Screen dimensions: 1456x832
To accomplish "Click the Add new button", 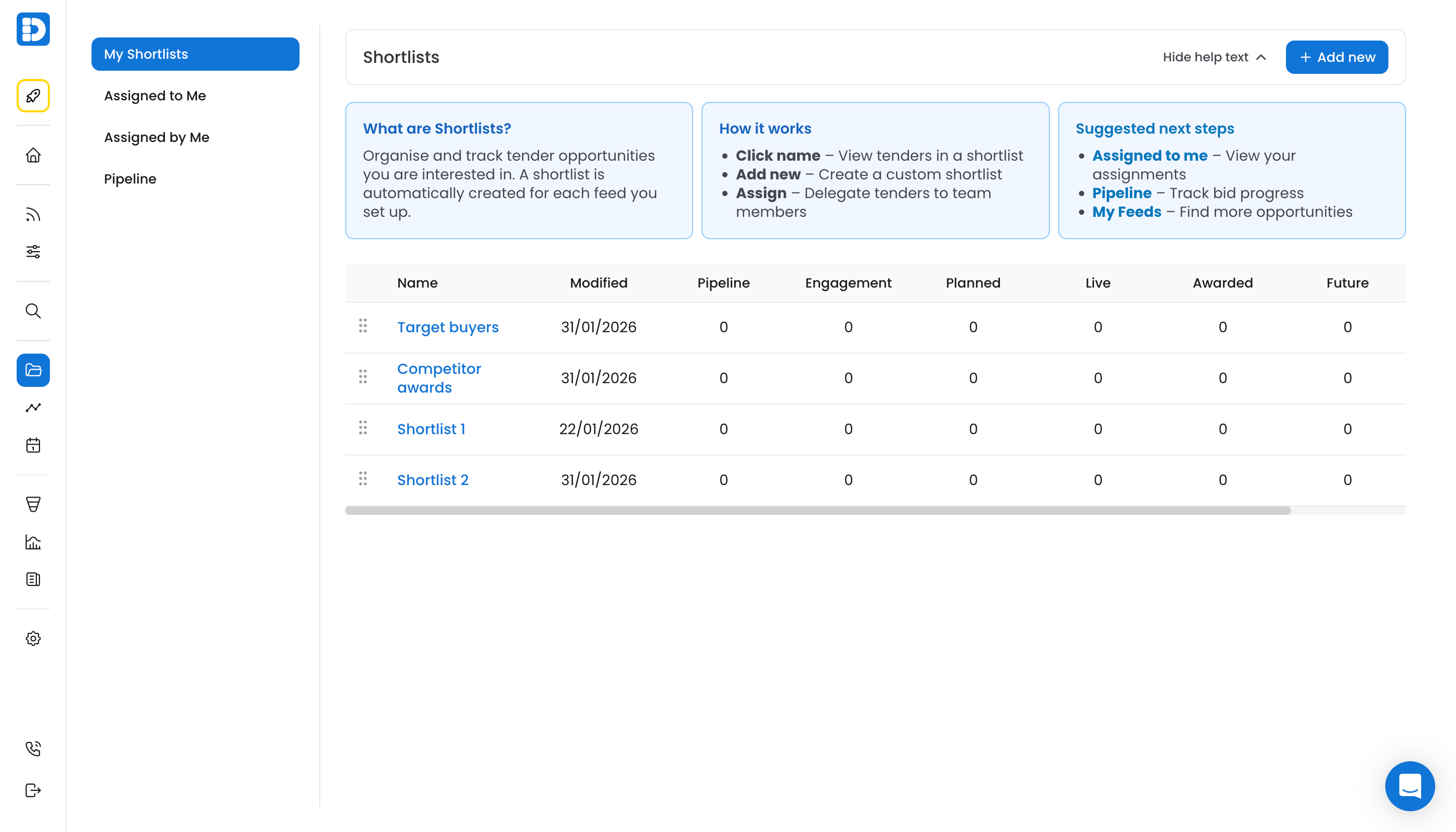I will [1336, 57].
